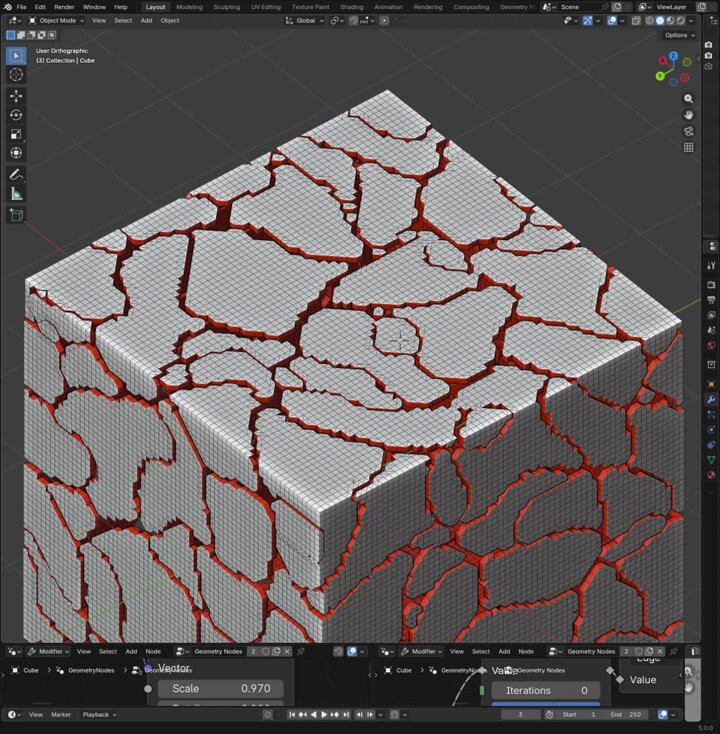Switch to the Modeling workspace tab
720x734 pixels.
coord(189,7)
